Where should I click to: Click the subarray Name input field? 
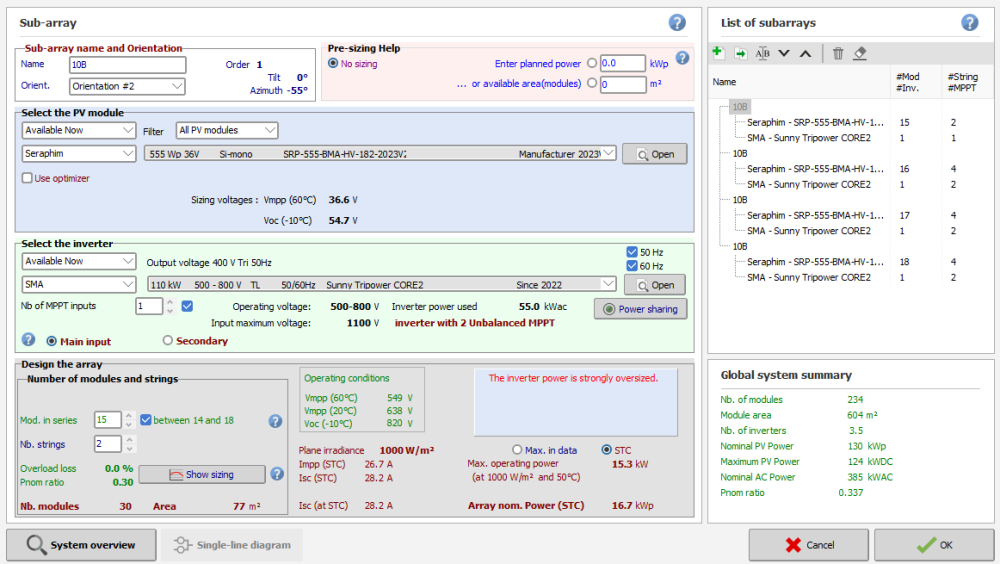(x=127, y=65)
